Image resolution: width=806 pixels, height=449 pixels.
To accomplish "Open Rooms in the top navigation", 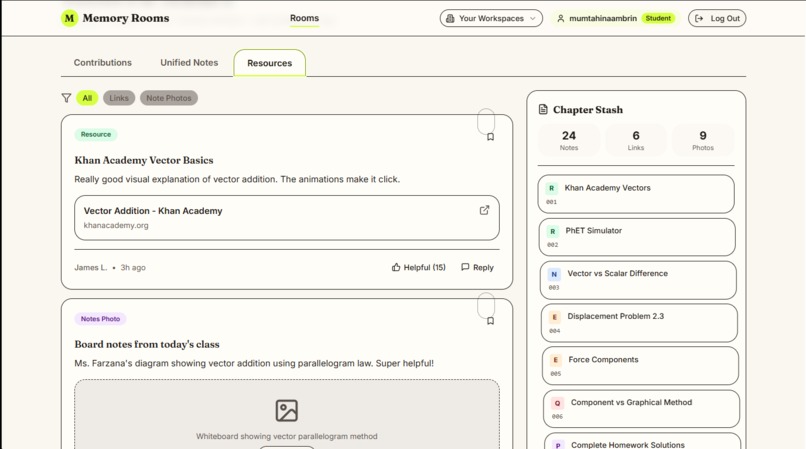I will [x=304, y=18].
